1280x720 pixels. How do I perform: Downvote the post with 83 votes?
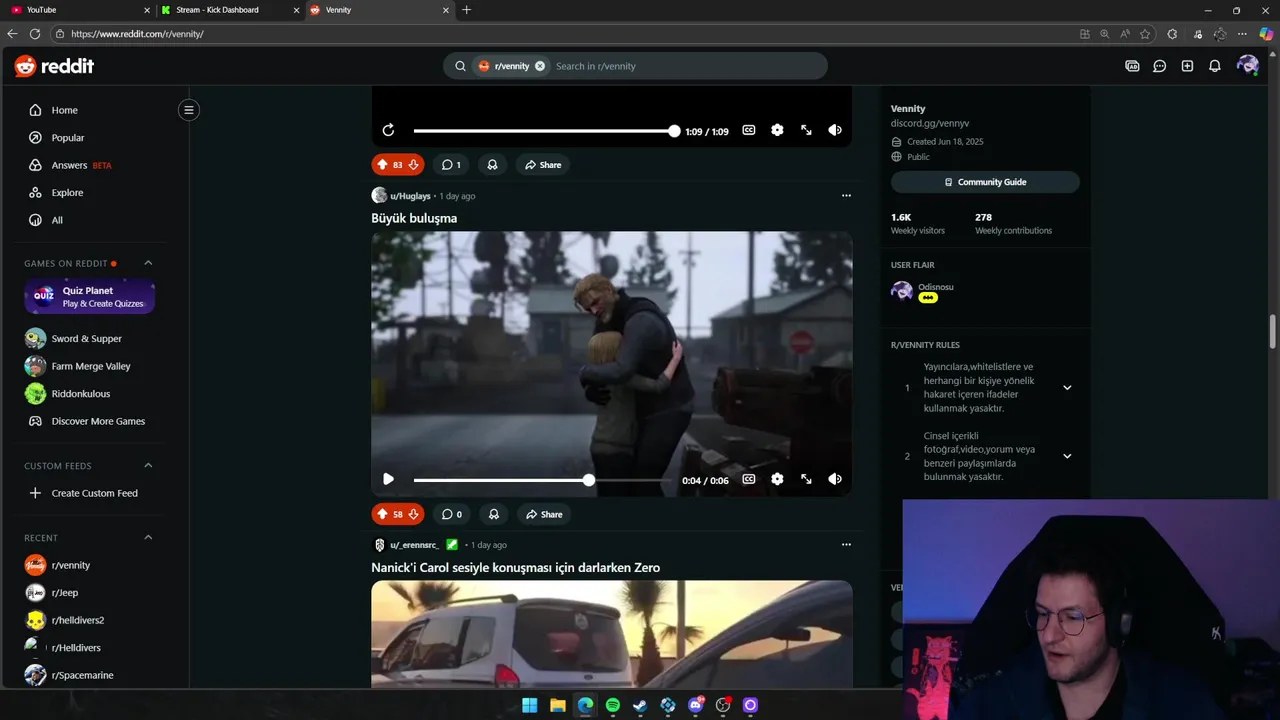[x=413, y=165]
